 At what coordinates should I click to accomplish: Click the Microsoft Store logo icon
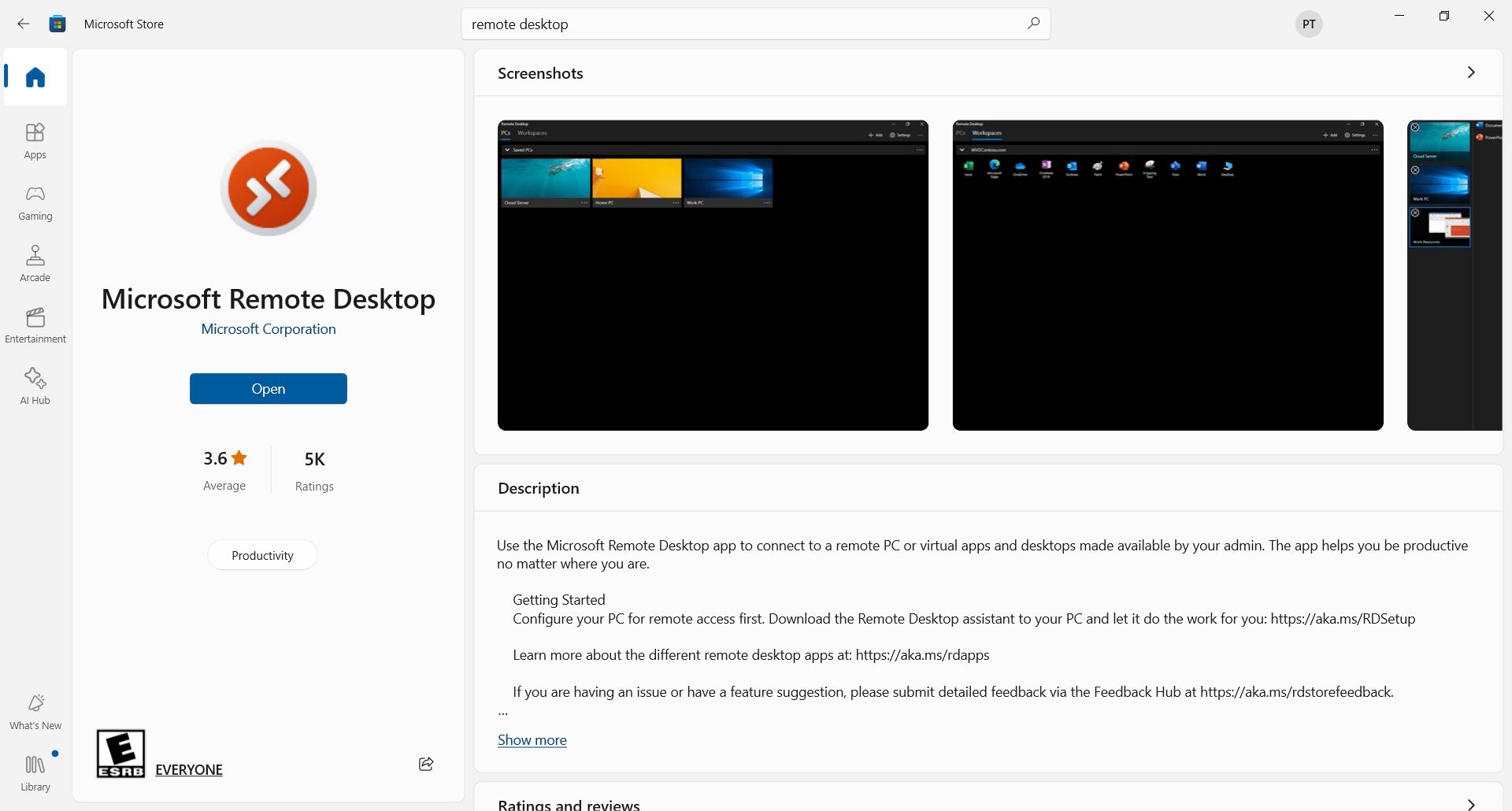coord(57,24)
